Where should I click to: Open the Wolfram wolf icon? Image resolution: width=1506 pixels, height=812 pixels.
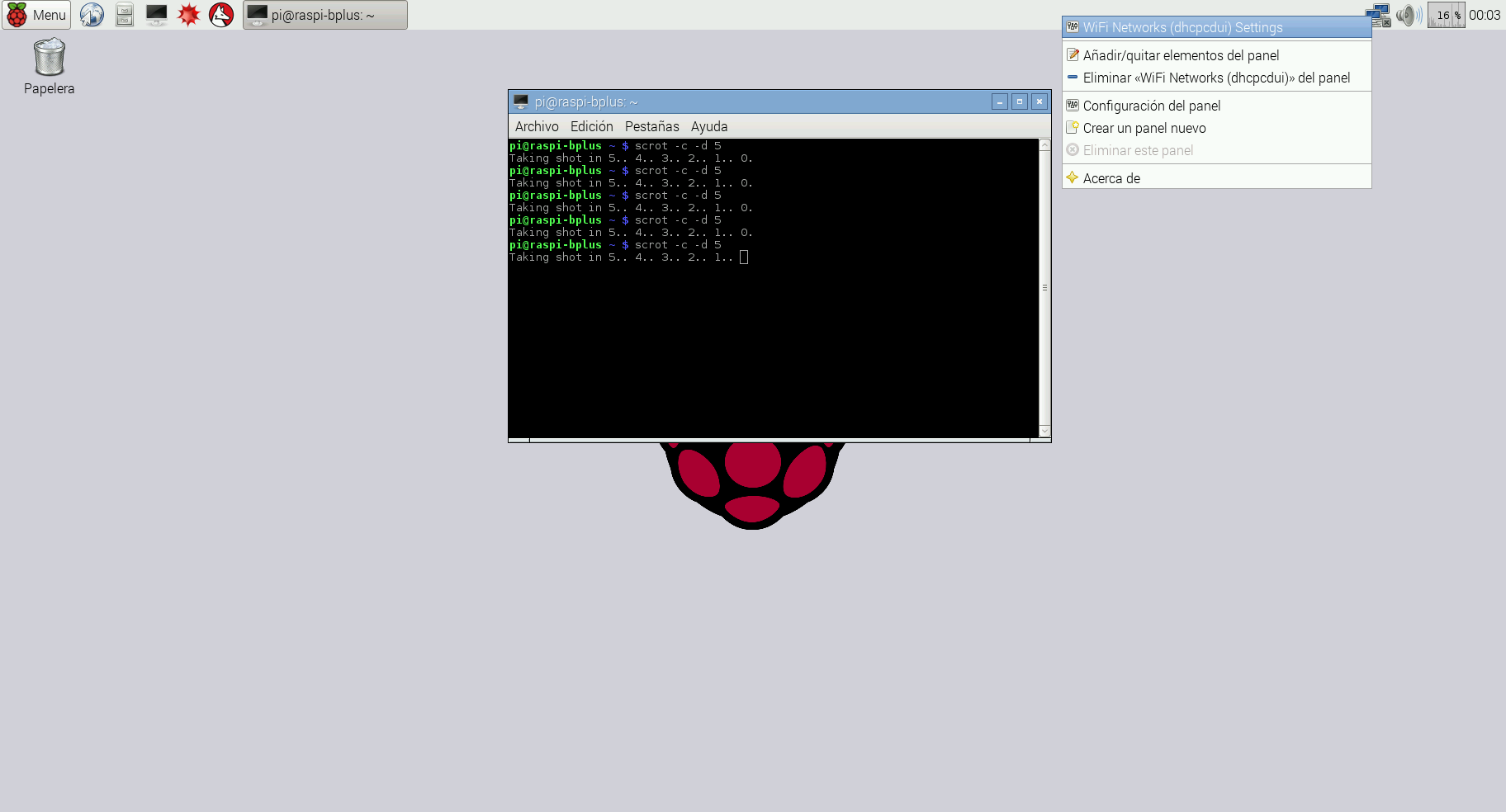221,15
